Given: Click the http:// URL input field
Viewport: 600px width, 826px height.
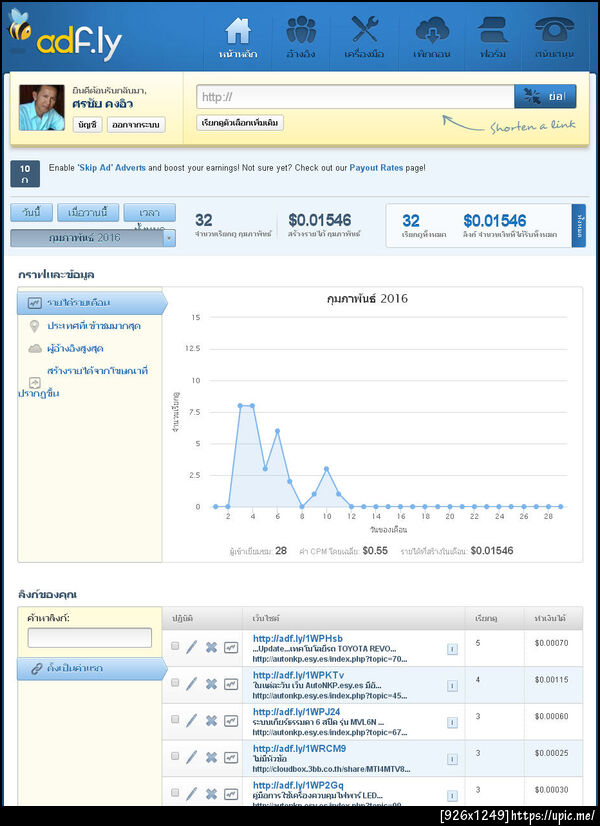Looking at the screenshot, I should pos(356,97).
